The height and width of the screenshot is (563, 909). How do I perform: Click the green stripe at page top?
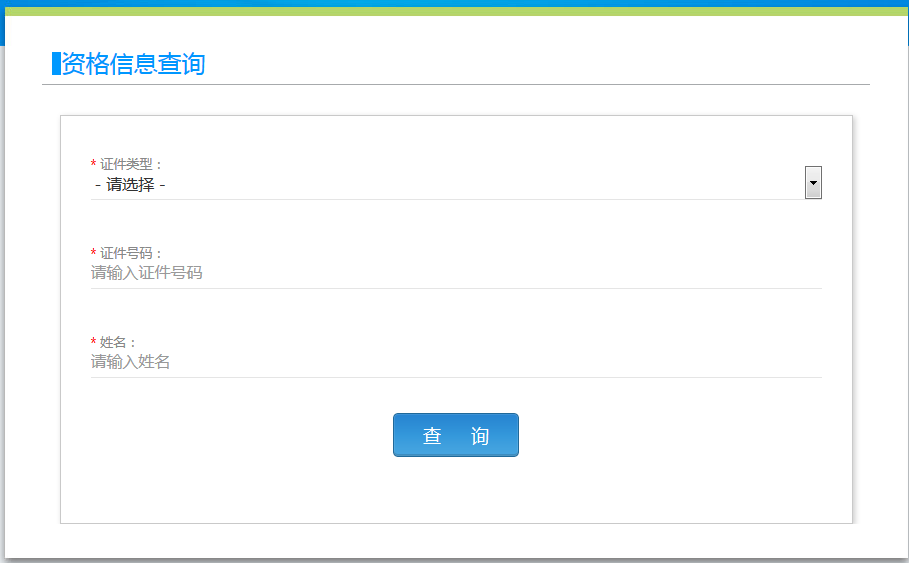[x=454, y=12]
